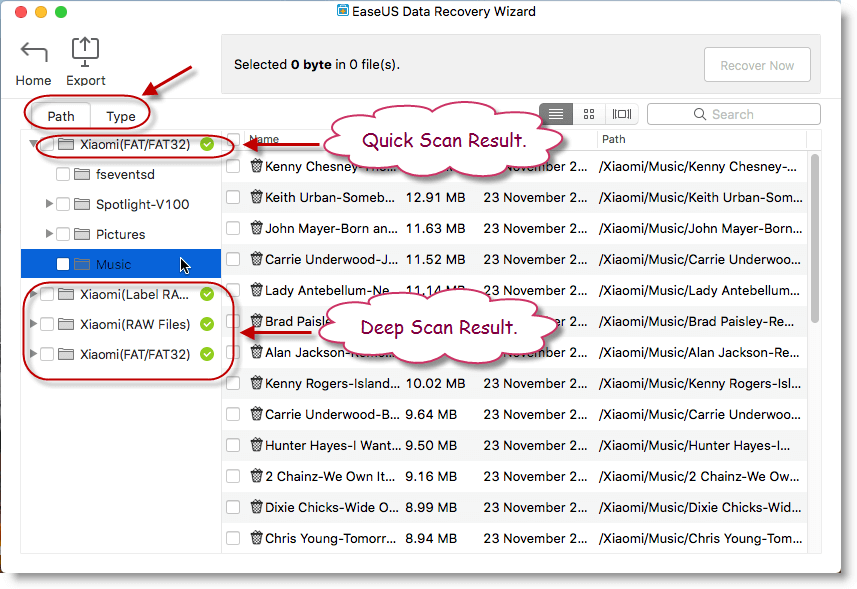Switch to cover flow view icon

(x=621, y=114)
